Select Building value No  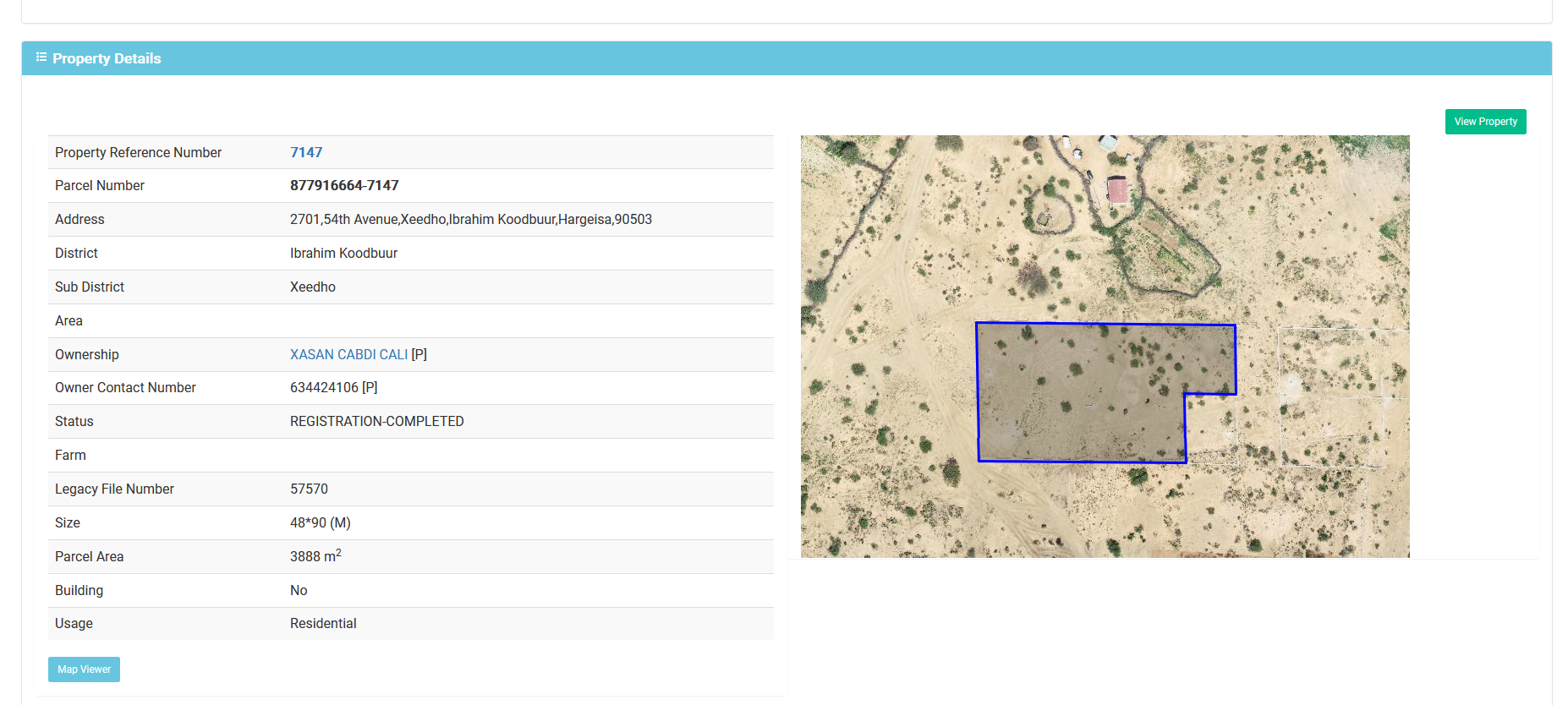click(299, 590)
